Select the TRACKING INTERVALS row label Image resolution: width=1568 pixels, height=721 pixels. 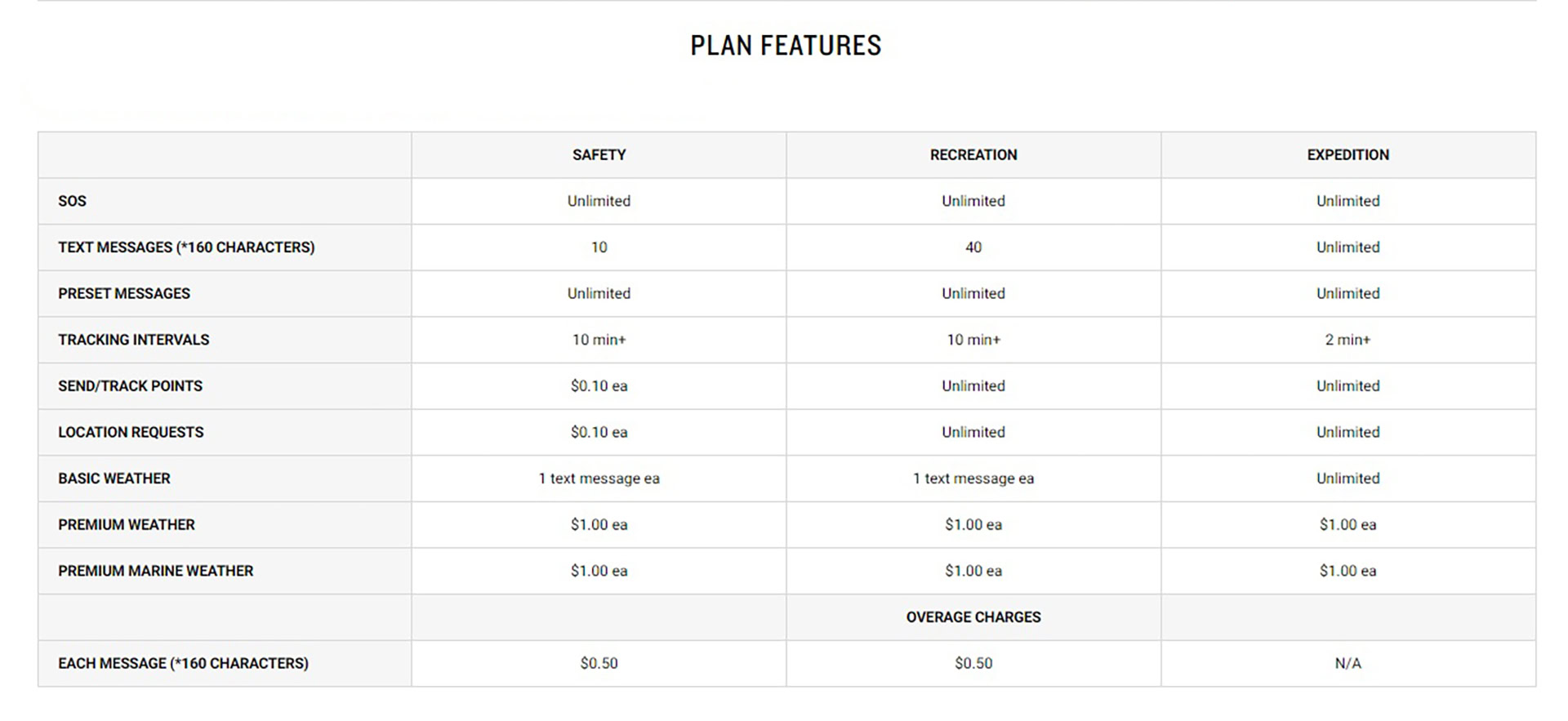(133, 340)
